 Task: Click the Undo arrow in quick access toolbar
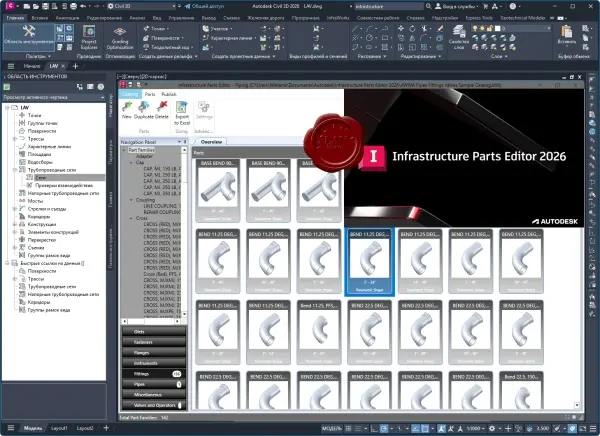(83, 6)
